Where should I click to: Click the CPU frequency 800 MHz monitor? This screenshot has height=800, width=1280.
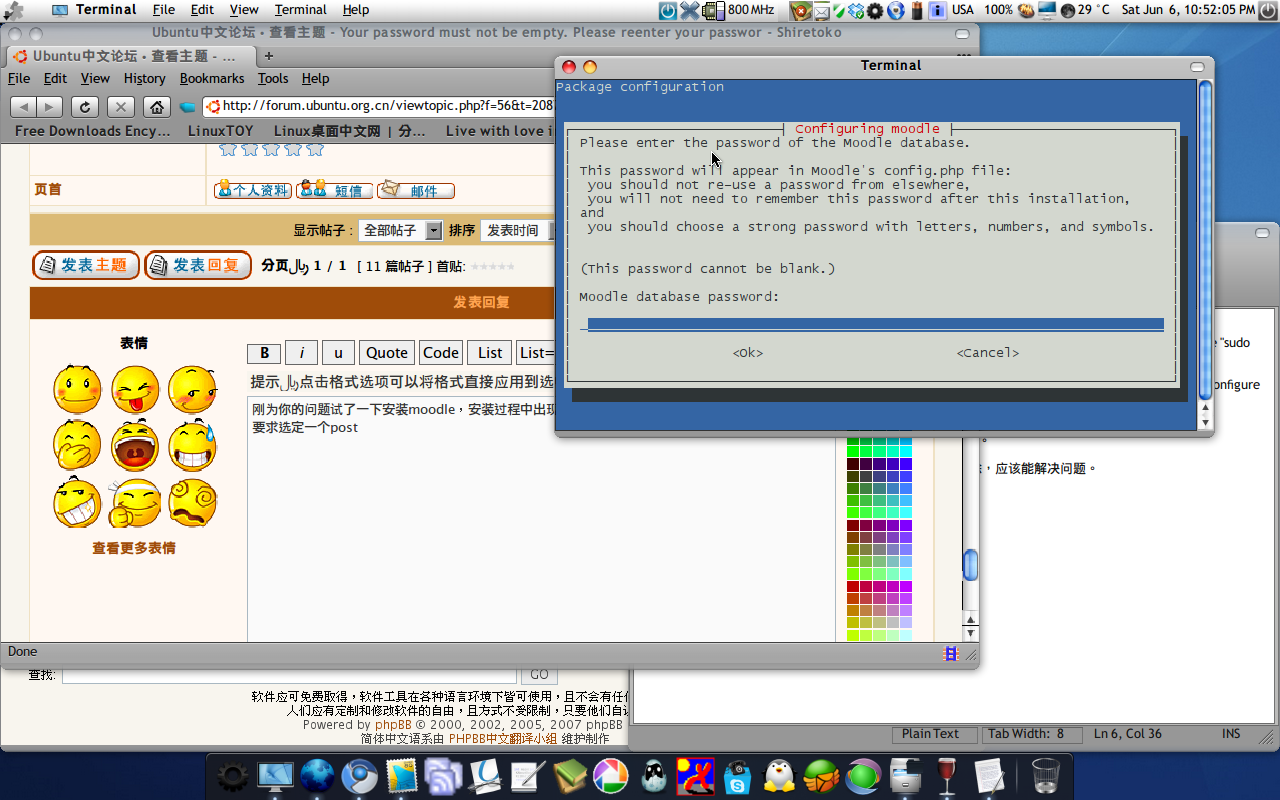(x=739, y=10)
